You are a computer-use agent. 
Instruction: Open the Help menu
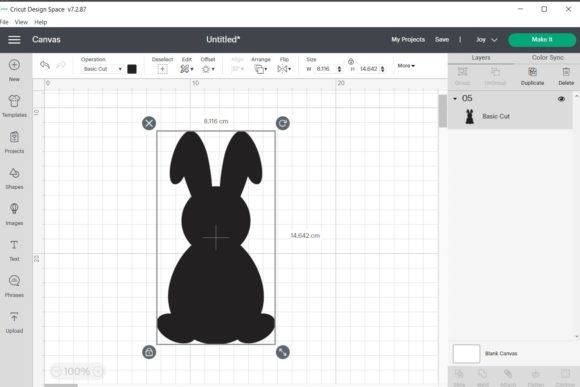[x=41, y=22]
